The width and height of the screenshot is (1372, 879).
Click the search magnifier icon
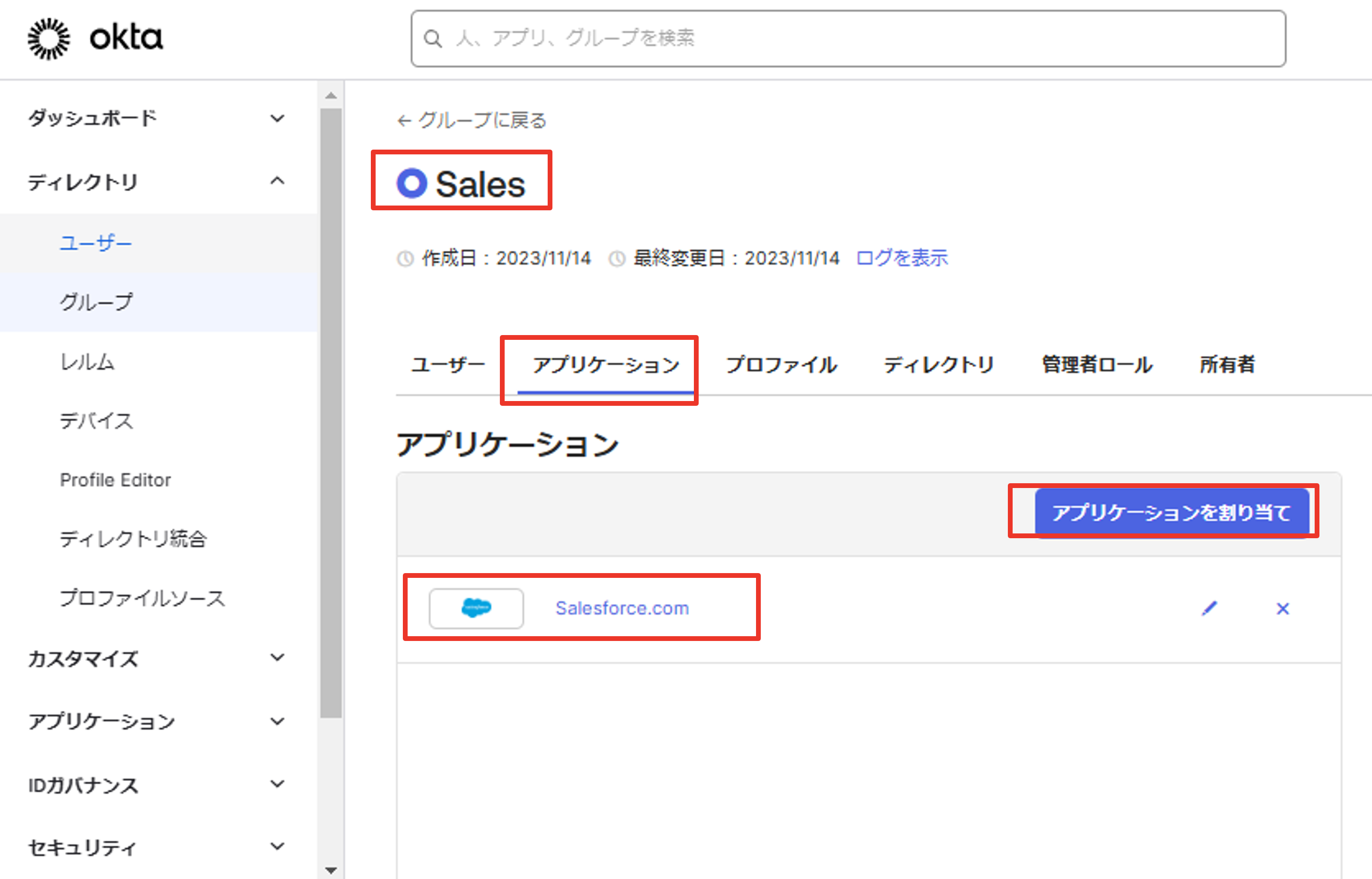pos(433,39)
